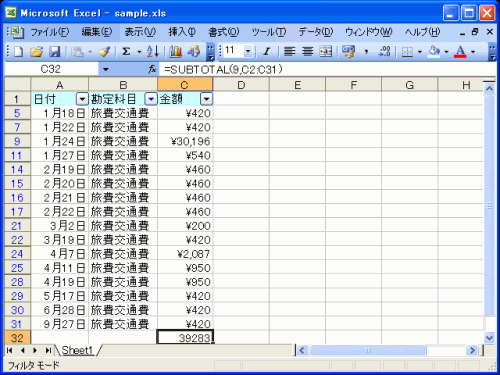Open the ファイル(F) menu
Image resolution: width=500 pixels, height=375 pixels.
pyautogui.click(x=50, y=32)
